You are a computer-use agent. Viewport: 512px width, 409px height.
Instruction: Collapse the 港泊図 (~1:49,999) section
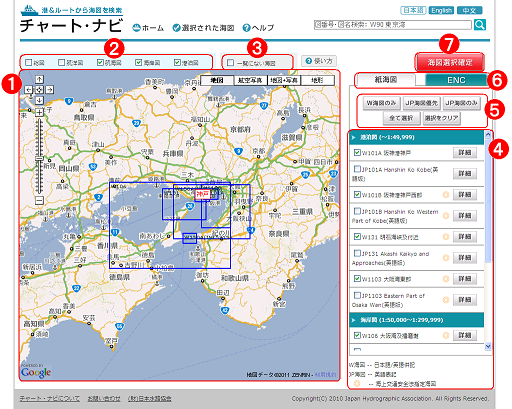pos(417,137)
